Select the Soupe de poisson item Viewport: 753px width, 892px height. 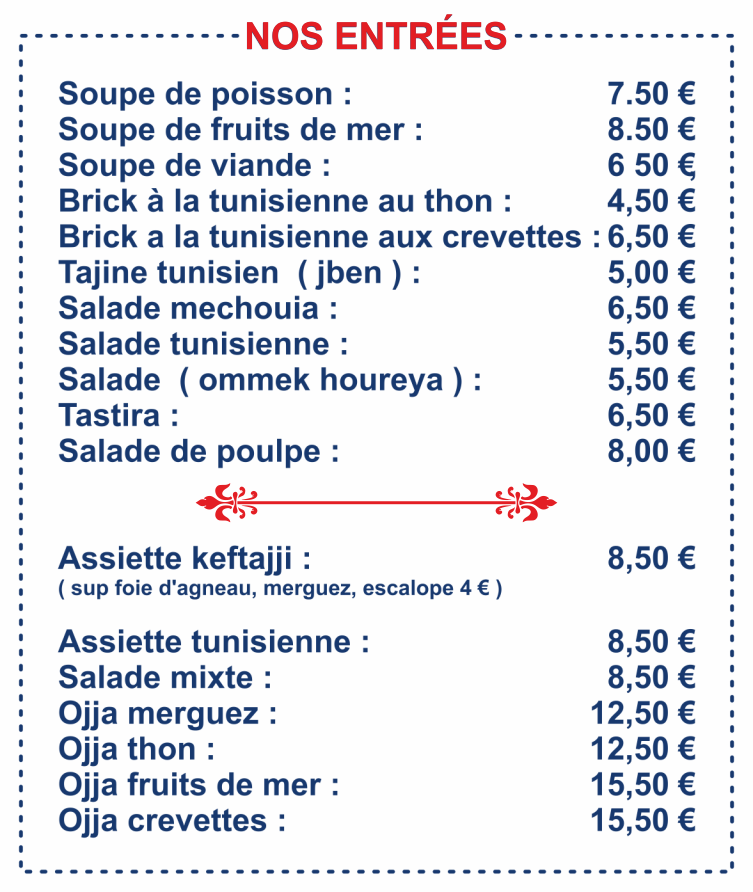point(376,94)
